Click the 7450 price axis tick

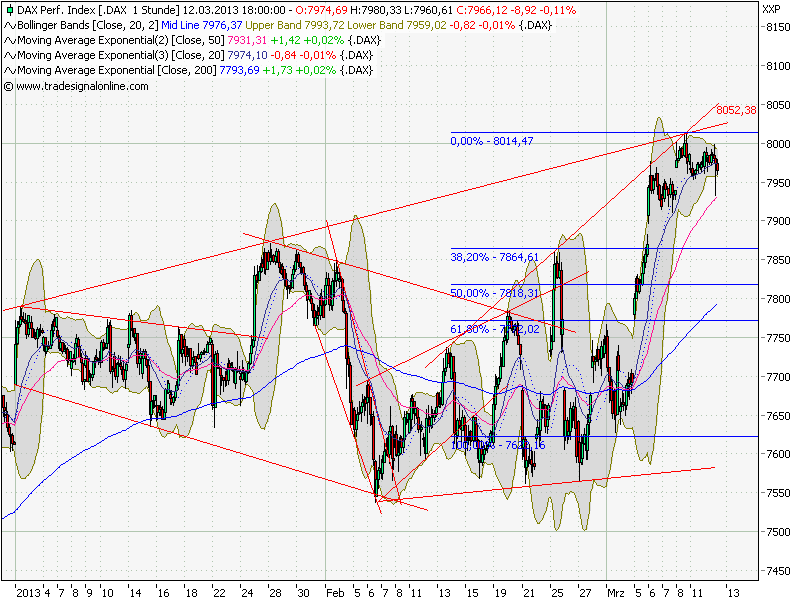[x=778, y=571]
